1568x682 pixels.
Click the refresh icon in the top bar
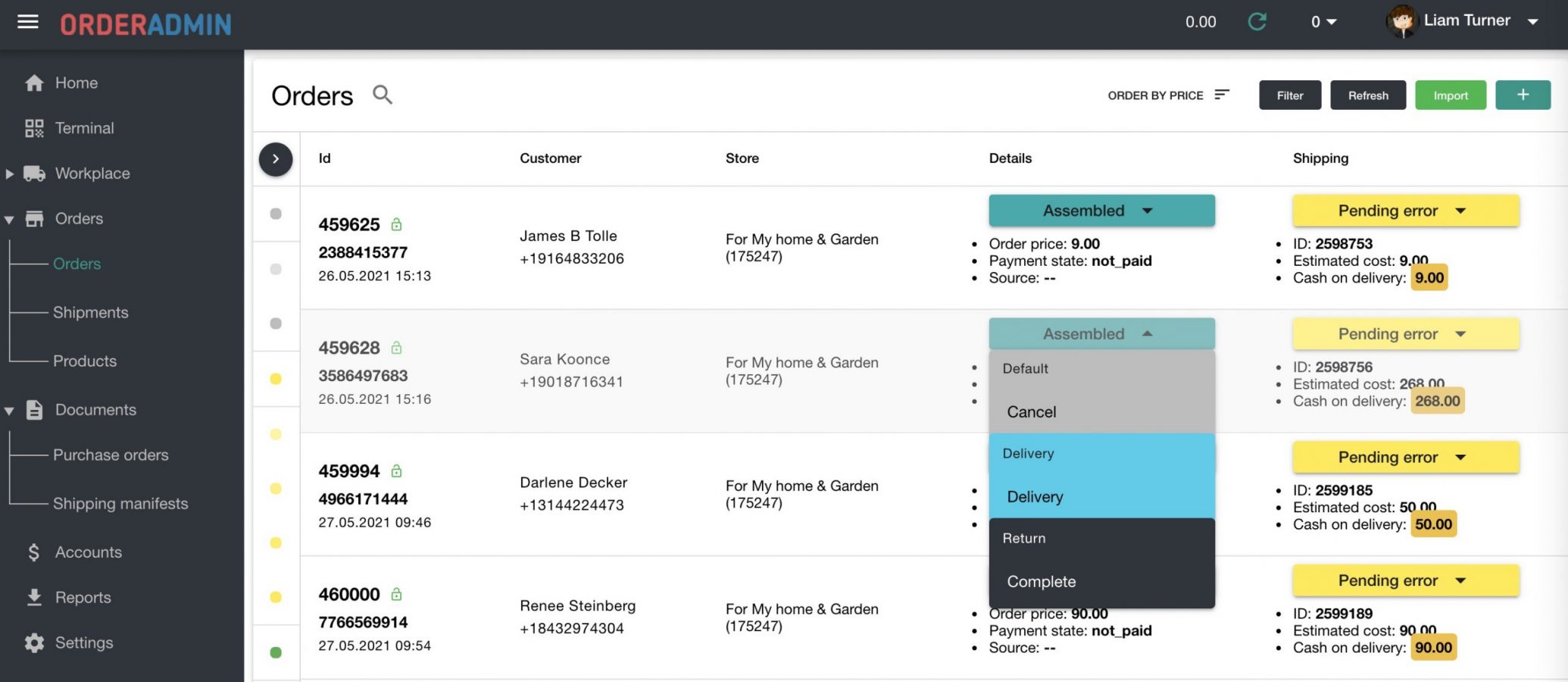[x=1257, y=22]
